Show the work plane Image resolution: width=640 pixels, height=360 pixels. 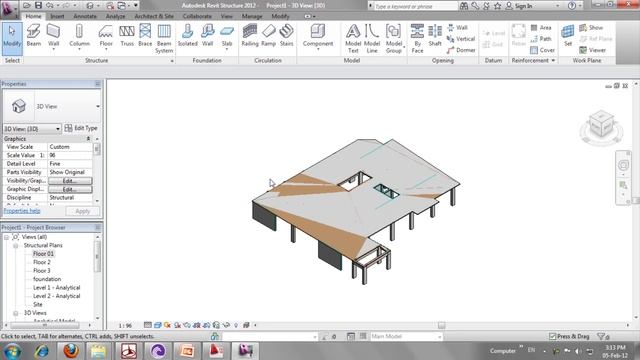(x=591, y=27)
